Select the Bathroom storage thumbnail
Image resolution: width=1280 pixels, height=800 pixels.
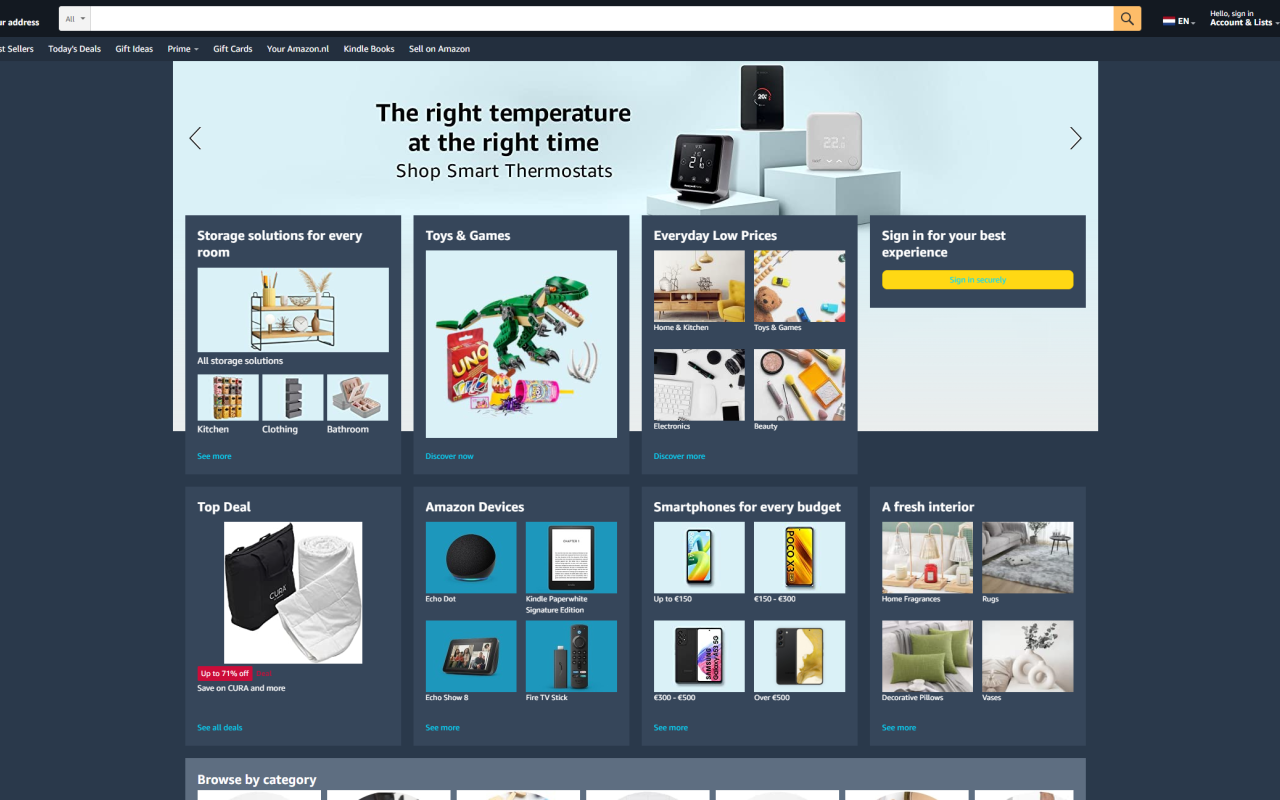358,397
